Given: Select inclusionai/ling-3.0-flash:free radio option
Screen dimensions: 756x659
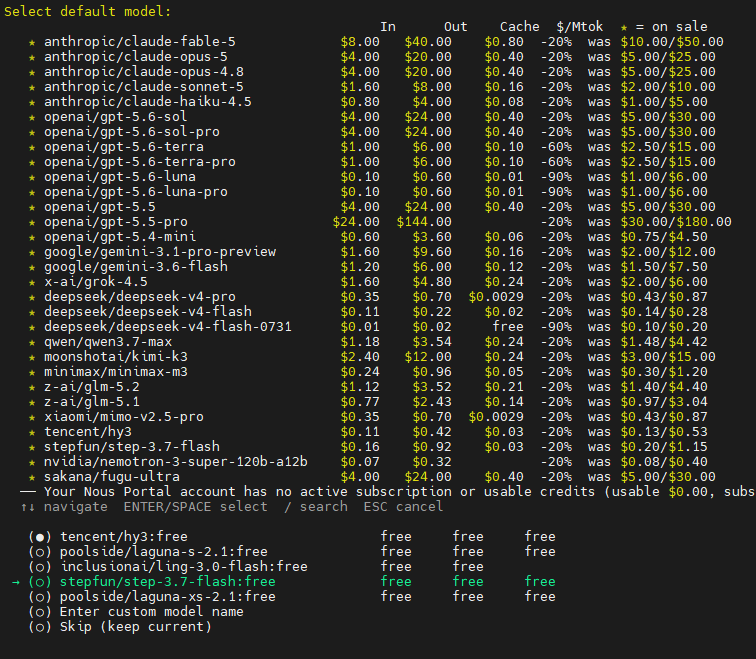Looking at the screenshot, I should (x=40, y=566).
